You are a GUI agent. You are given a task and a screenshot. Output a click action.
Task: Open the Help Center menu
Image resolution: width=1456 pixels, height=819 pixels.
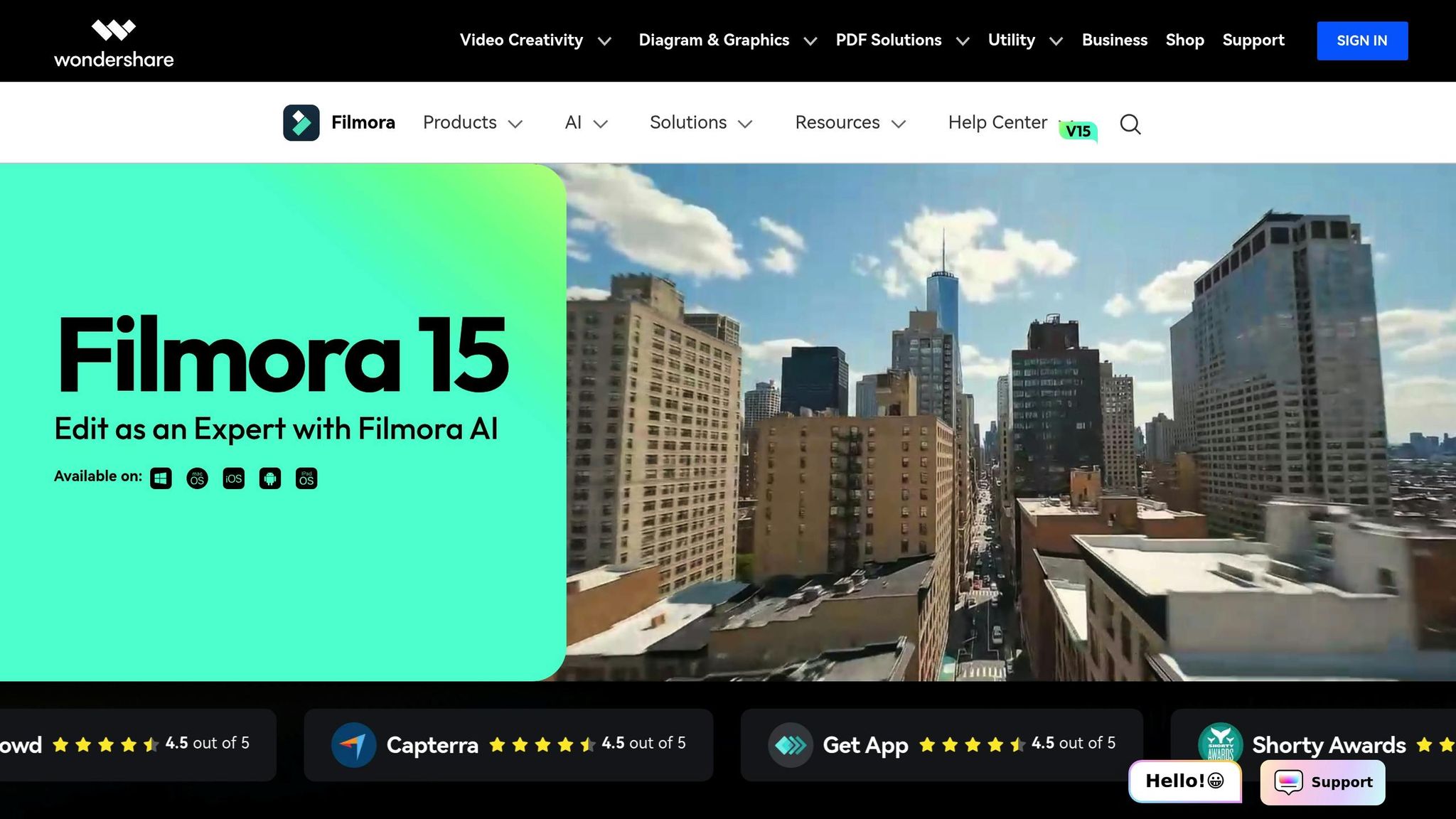[997, 123]
